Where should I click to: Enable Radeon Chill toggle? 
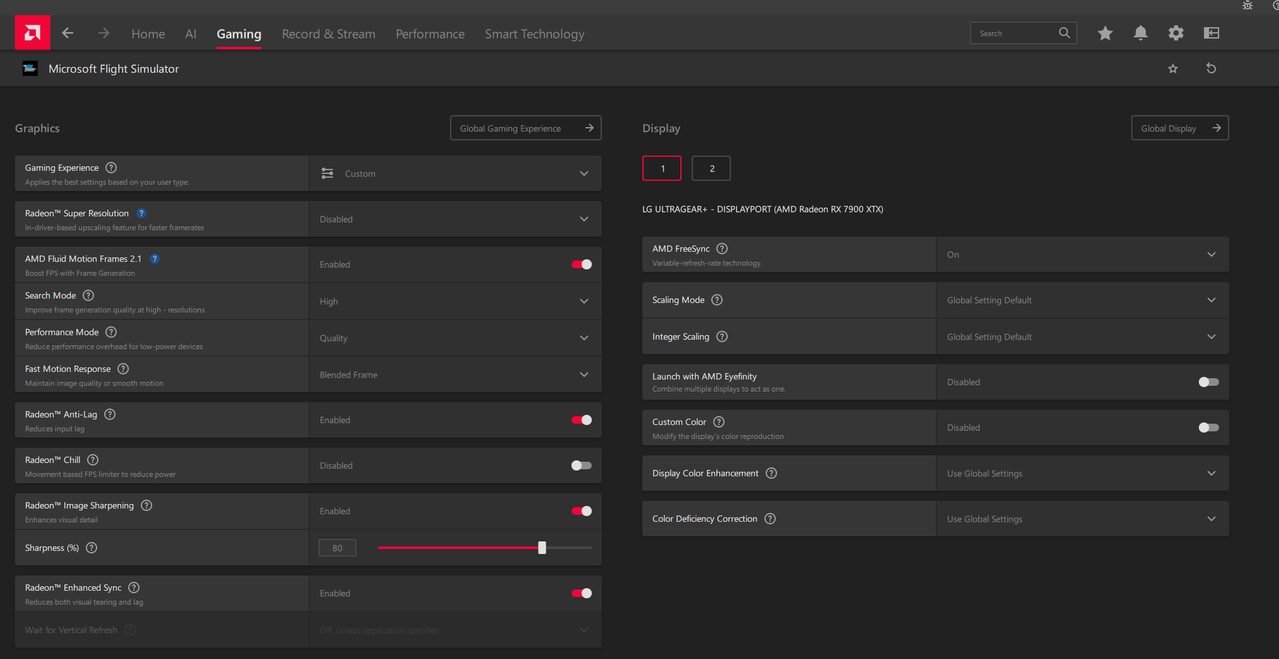pyautogui.click(x=581, y=465)
